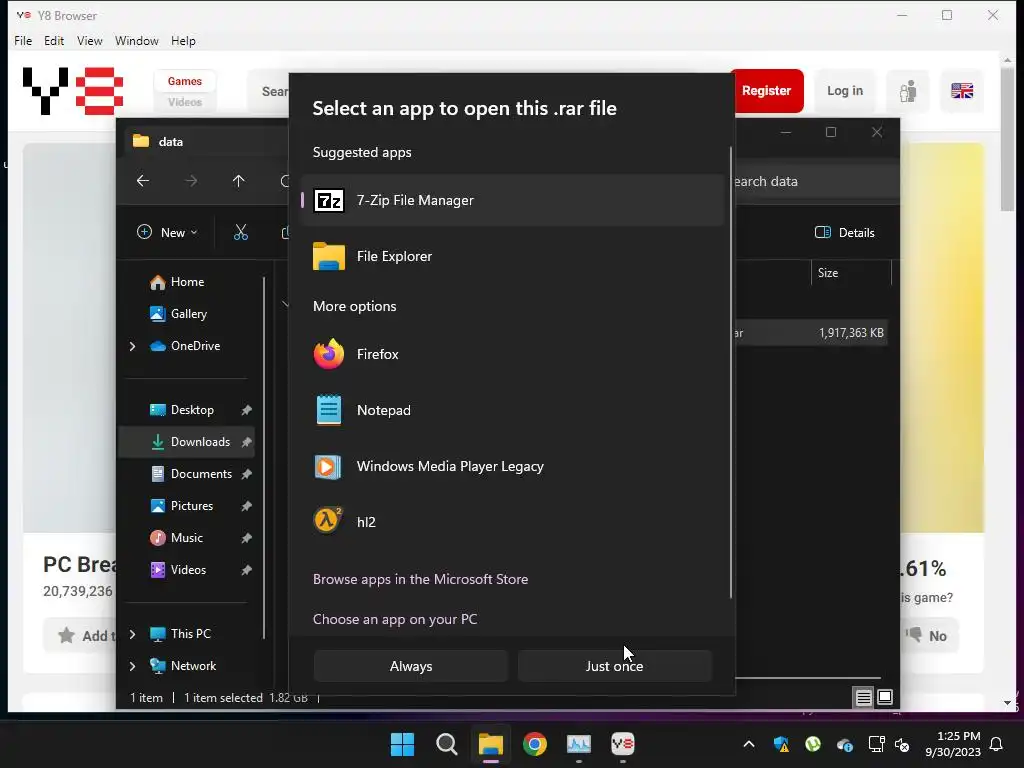Click pin icon next to Pictures

pyautogui.click(x=246, y=506)
